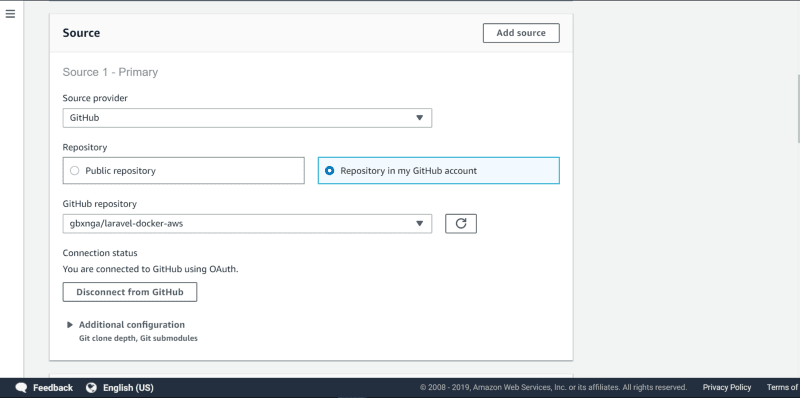This screenshot has height=398, width=800.
Task: Click the refresh repositories icon button
Action: click(461, 223)
